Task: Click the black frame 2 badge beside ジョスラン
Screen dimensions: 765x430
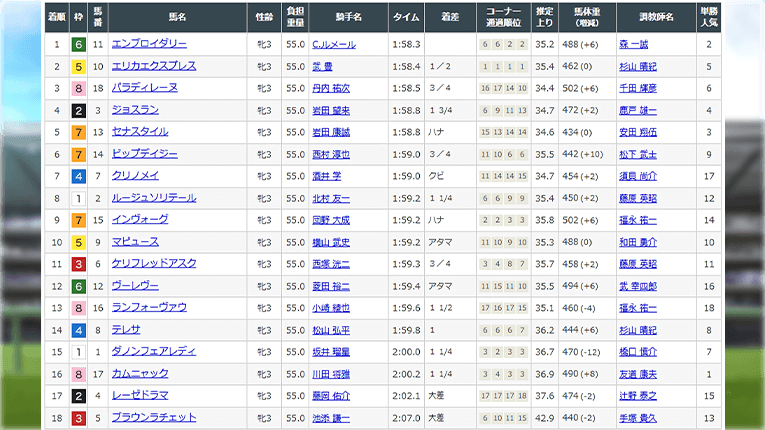Action: point(78,110)
